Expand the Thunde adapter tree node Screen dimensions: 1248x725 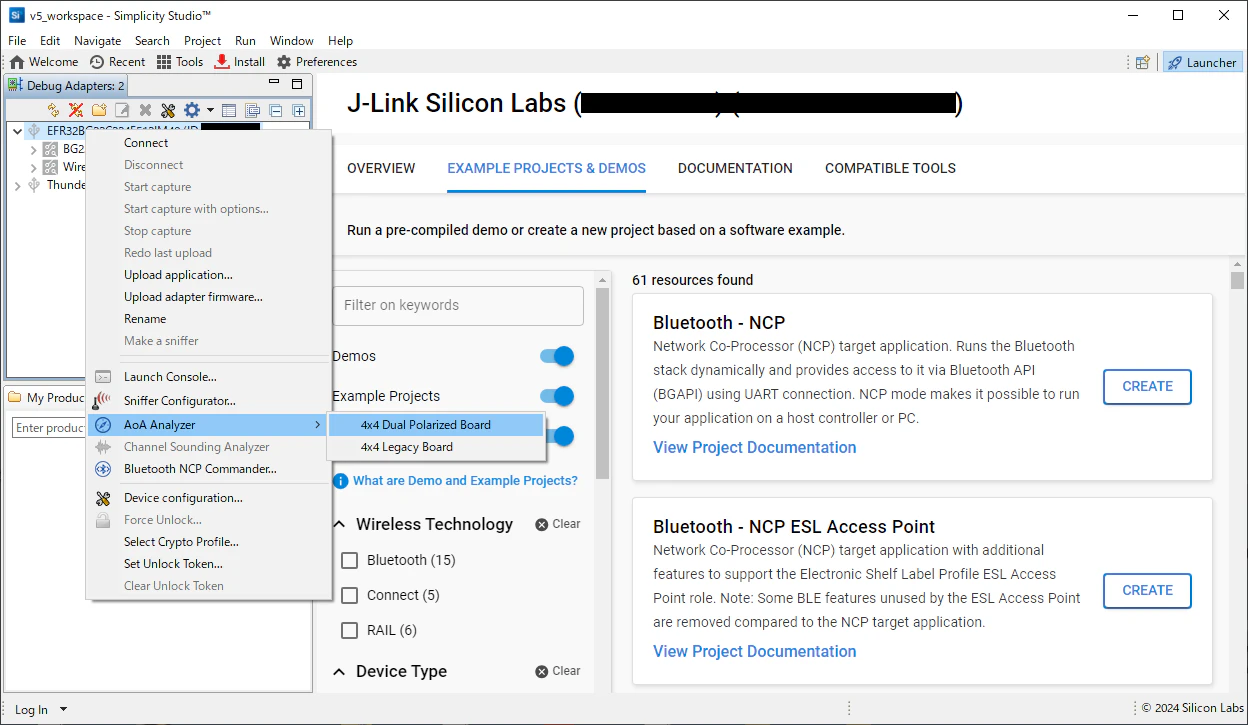(17, 185)
